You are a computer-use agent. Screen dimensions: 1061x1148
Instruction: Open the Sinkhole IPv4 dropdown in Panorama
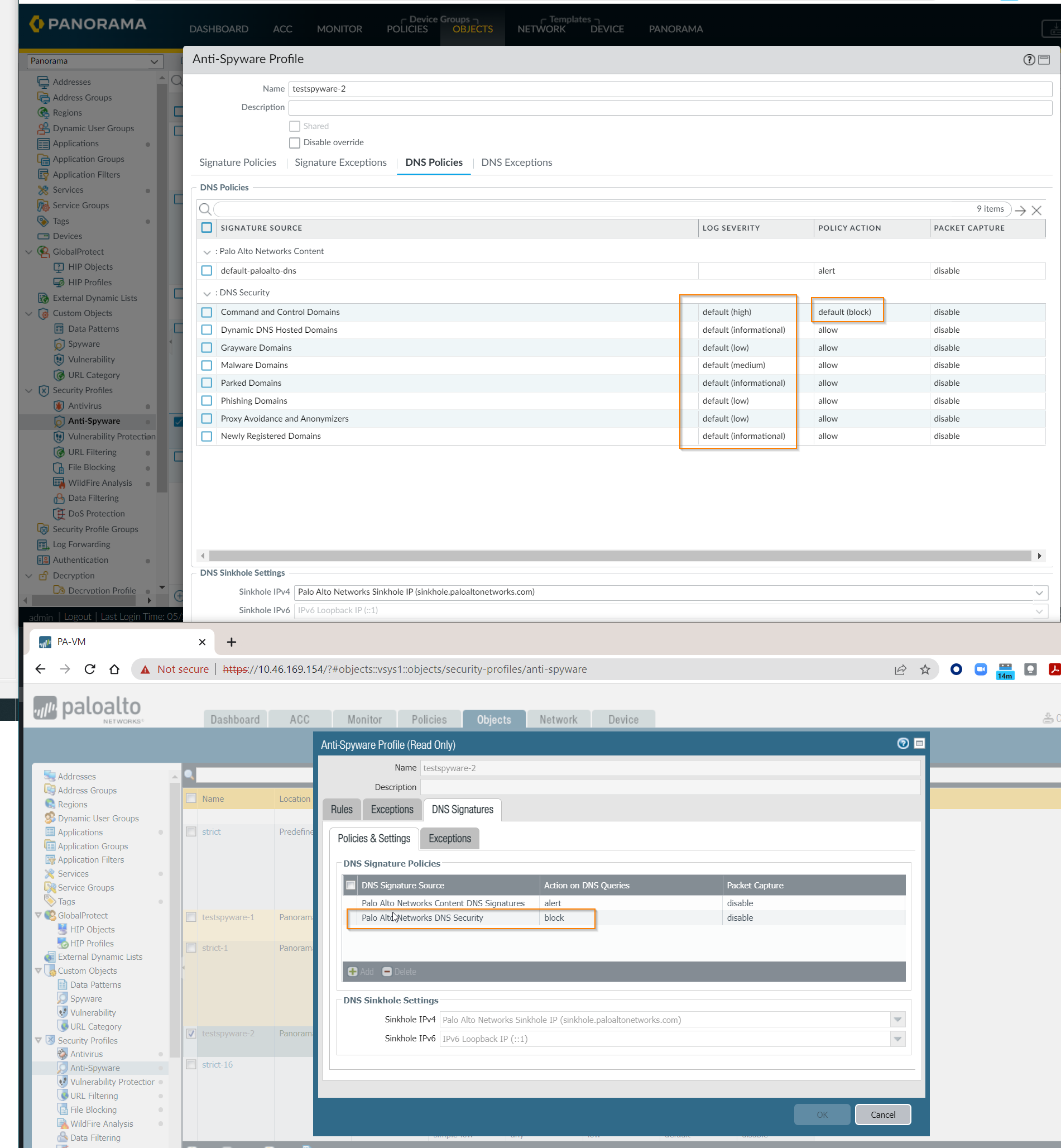tap(1039, 592)
